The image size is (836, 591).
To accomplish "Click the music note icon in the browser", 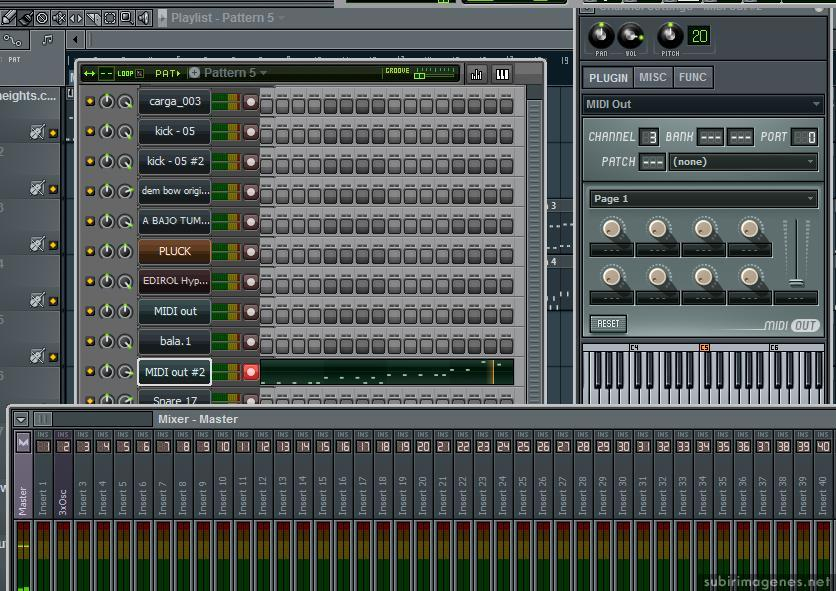I will click(x=47, y=40).
